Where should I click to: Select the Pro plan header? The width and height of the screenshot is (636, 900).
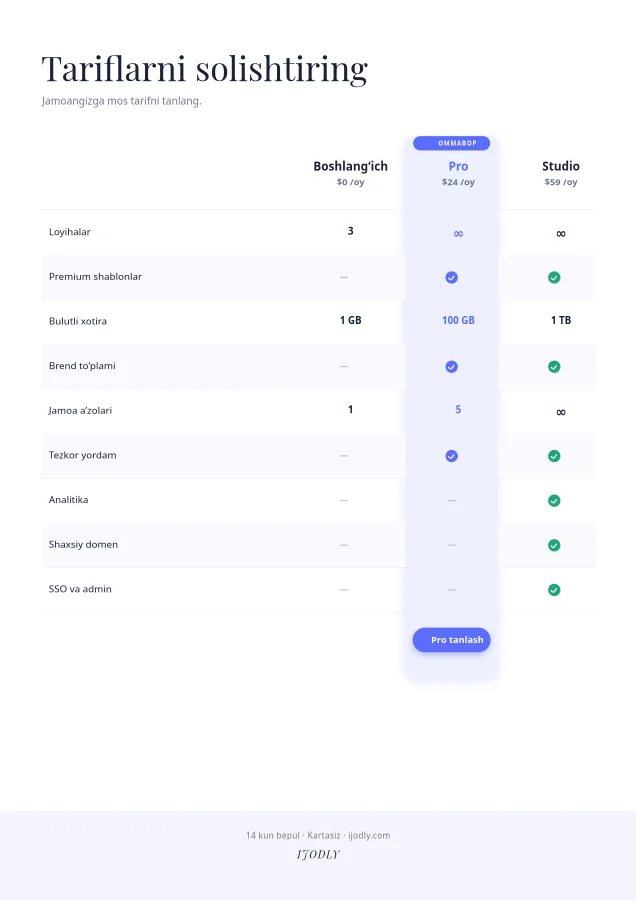pyautogui.click(x=458, y=173)
